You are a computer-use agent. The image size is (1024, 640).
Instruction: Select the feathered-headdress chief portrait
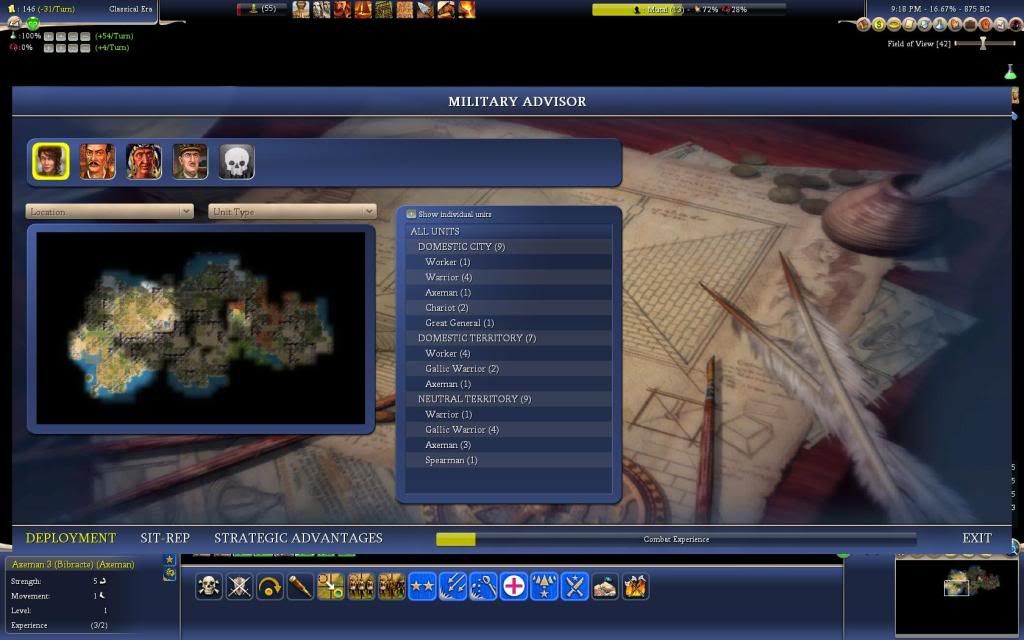[x=144, y=161]
